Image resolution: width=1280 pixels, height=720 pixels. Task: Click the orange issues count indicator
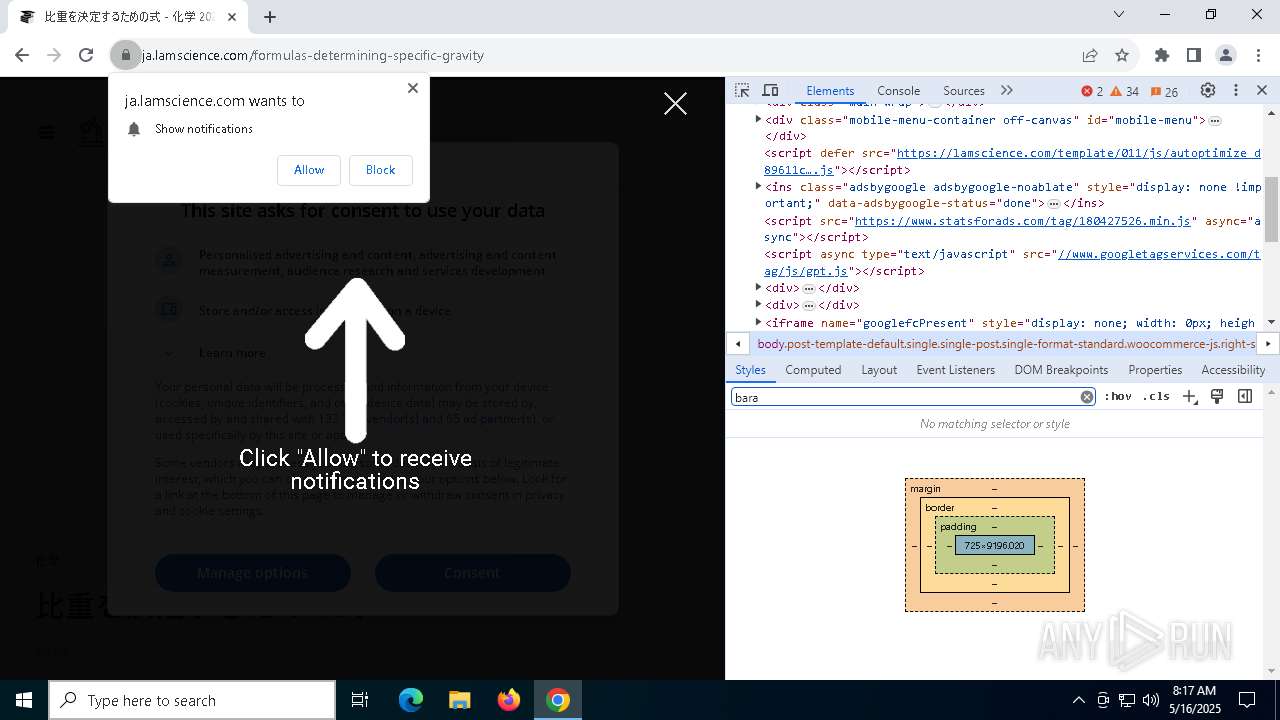(x=1164, y=91)
